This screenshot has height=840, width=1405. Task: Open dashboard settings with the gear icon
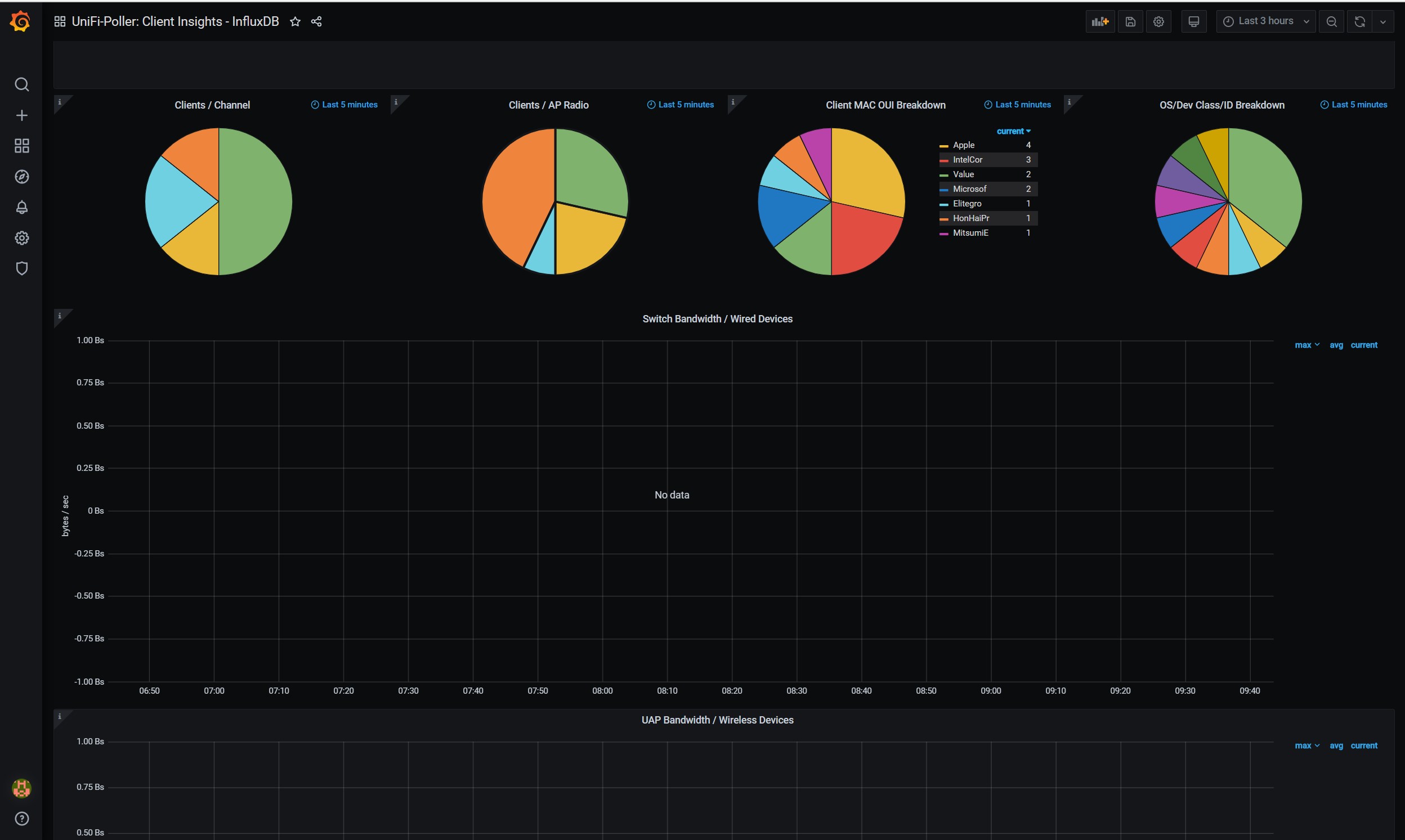point(1158,21)
